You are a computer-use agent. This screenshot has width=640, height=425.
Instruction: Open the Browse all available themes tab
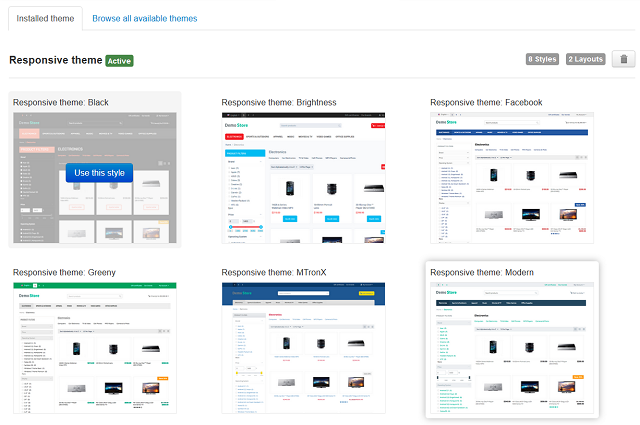pos(144,18)
